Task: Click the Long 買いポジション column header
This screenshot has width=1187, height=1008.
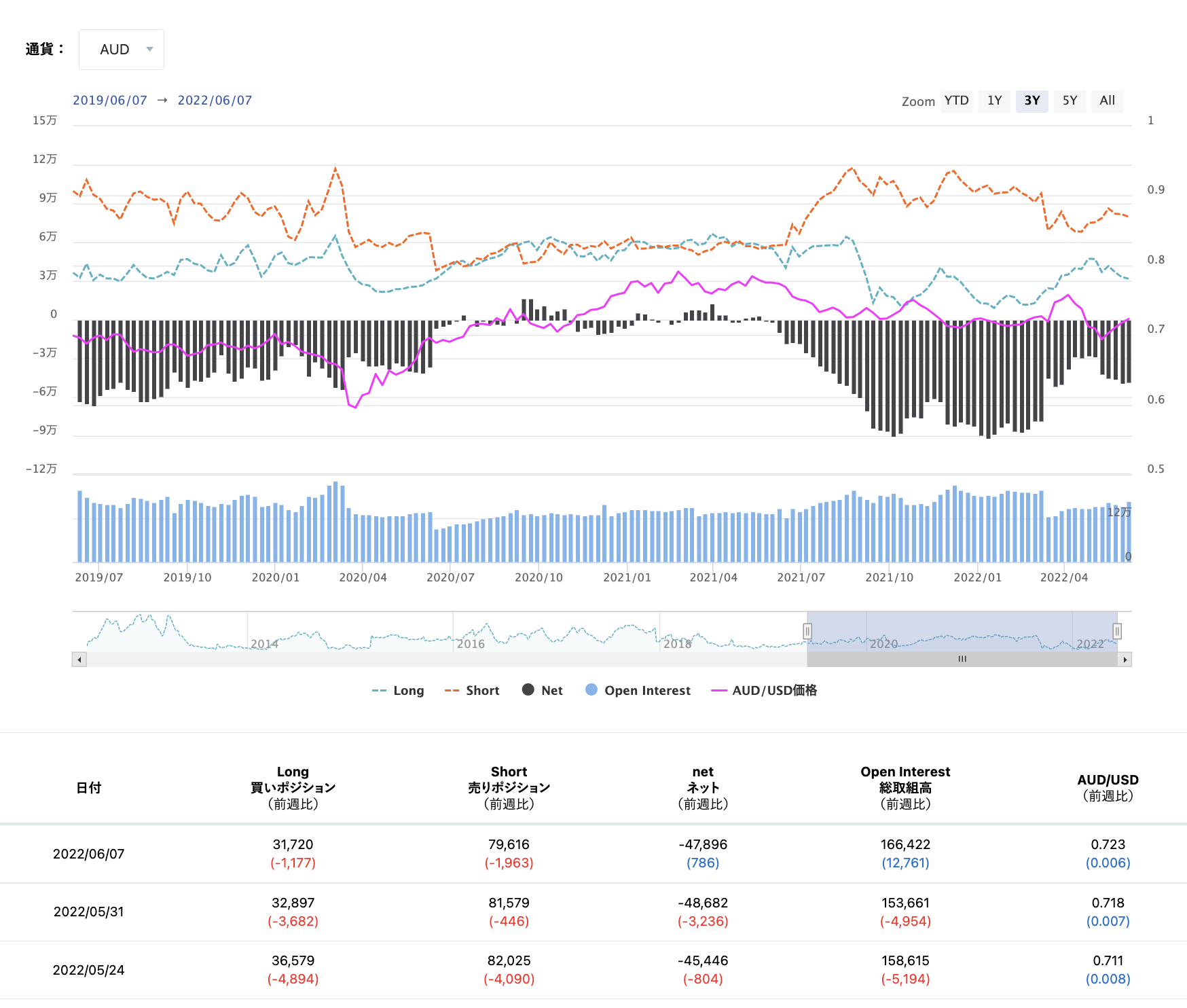Action: coord(293,788)
